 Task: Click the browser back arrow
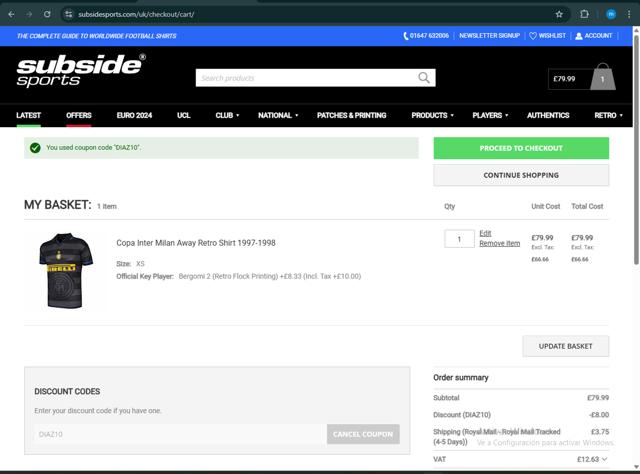11,14
